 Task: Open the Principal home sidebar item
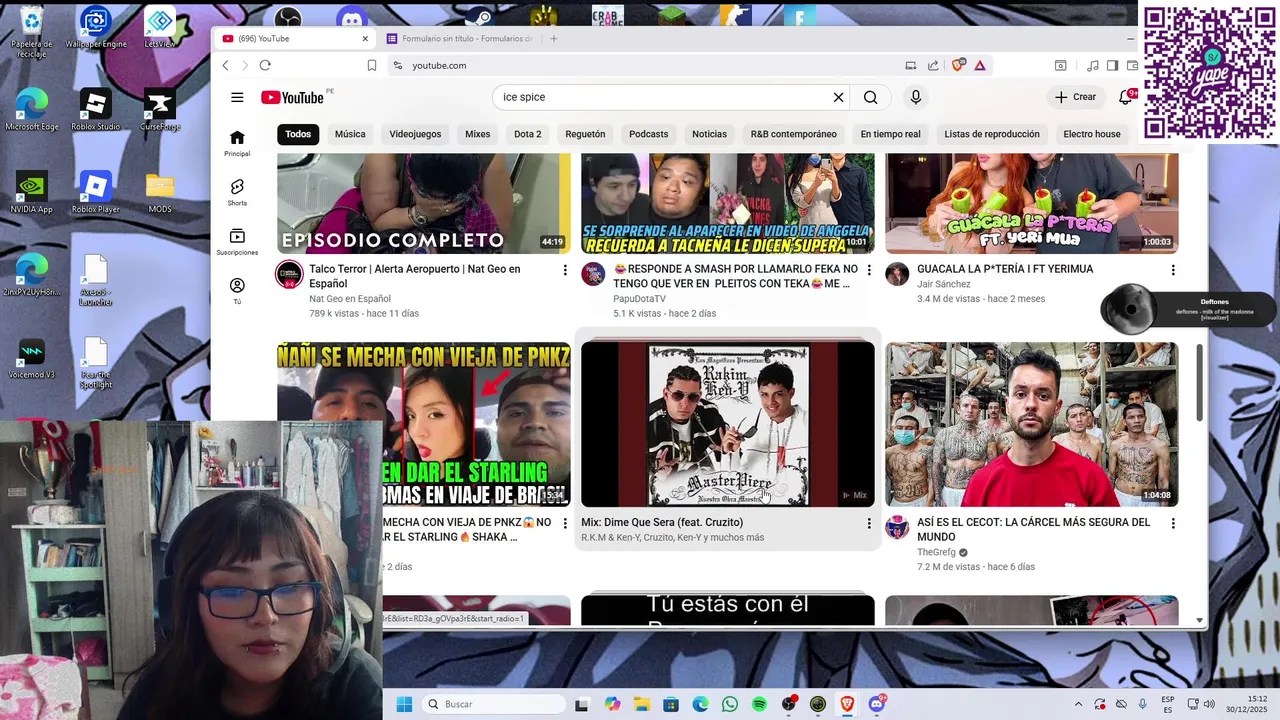click(237, 143)
